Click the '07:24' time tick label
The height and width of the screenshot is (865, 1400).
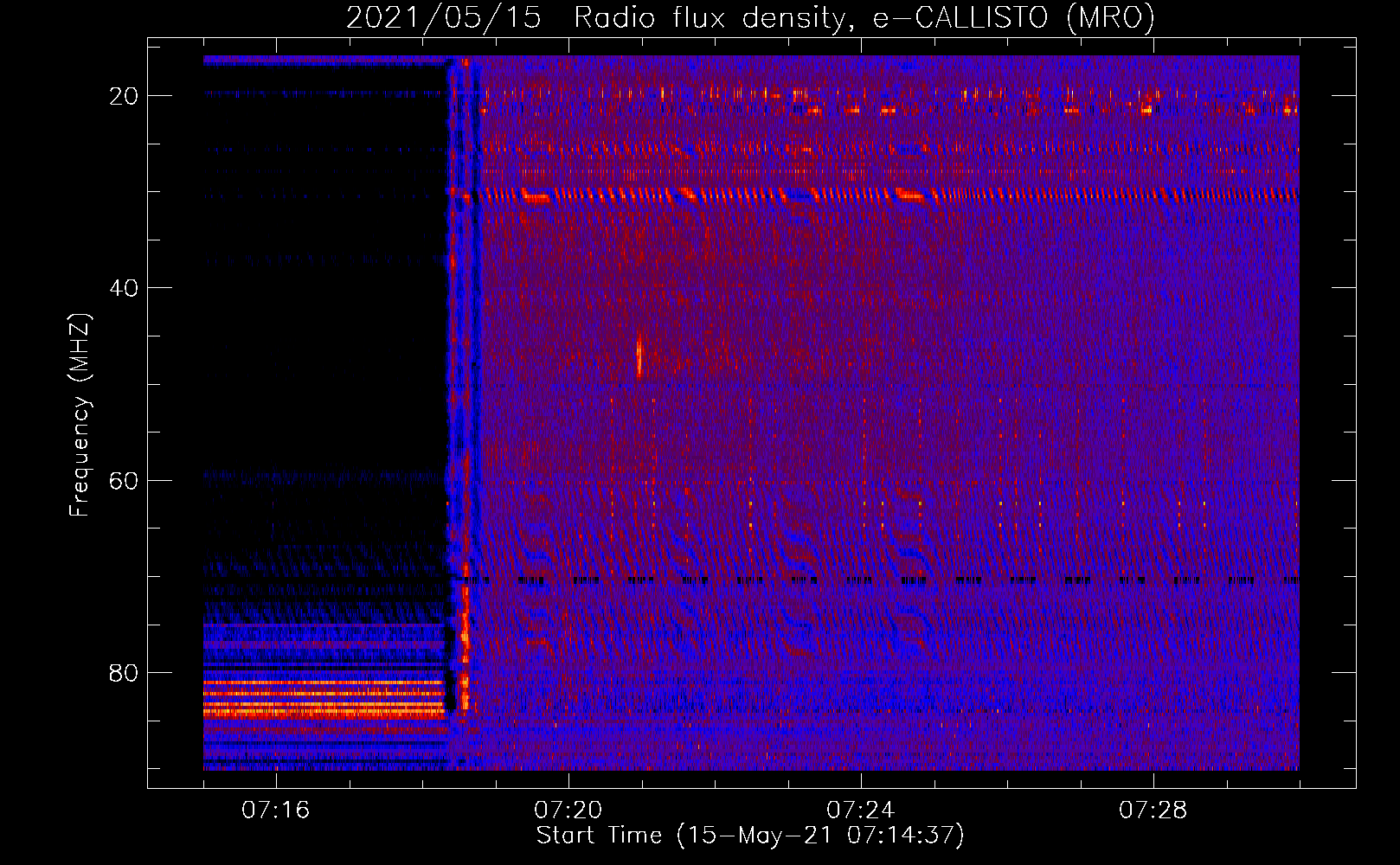pyautogui.click(x=860, y=811)
